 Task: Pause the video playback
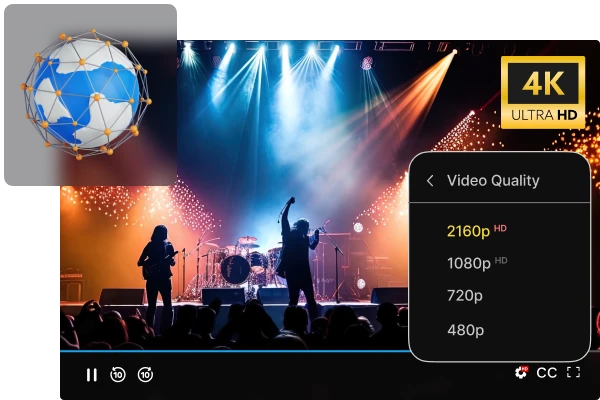click(91, 375)
